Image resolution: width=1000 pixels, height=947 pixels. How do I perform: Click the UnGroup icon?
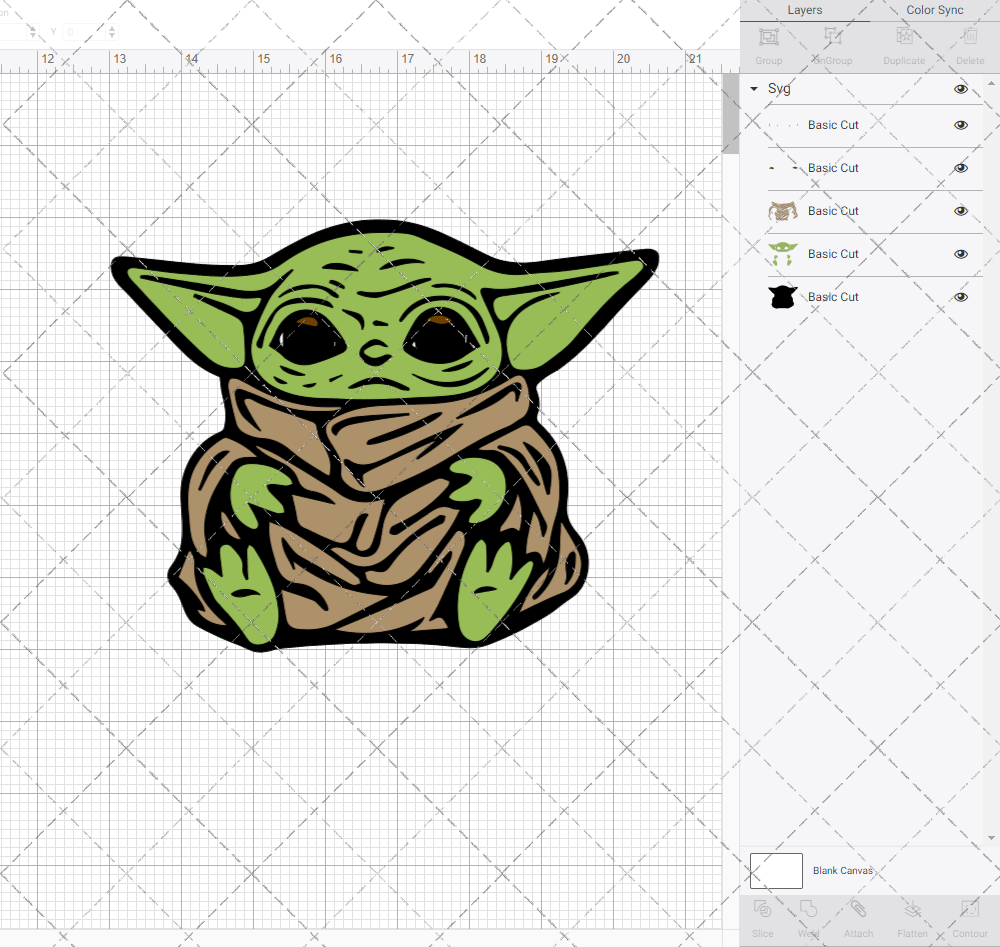(832, 36)
